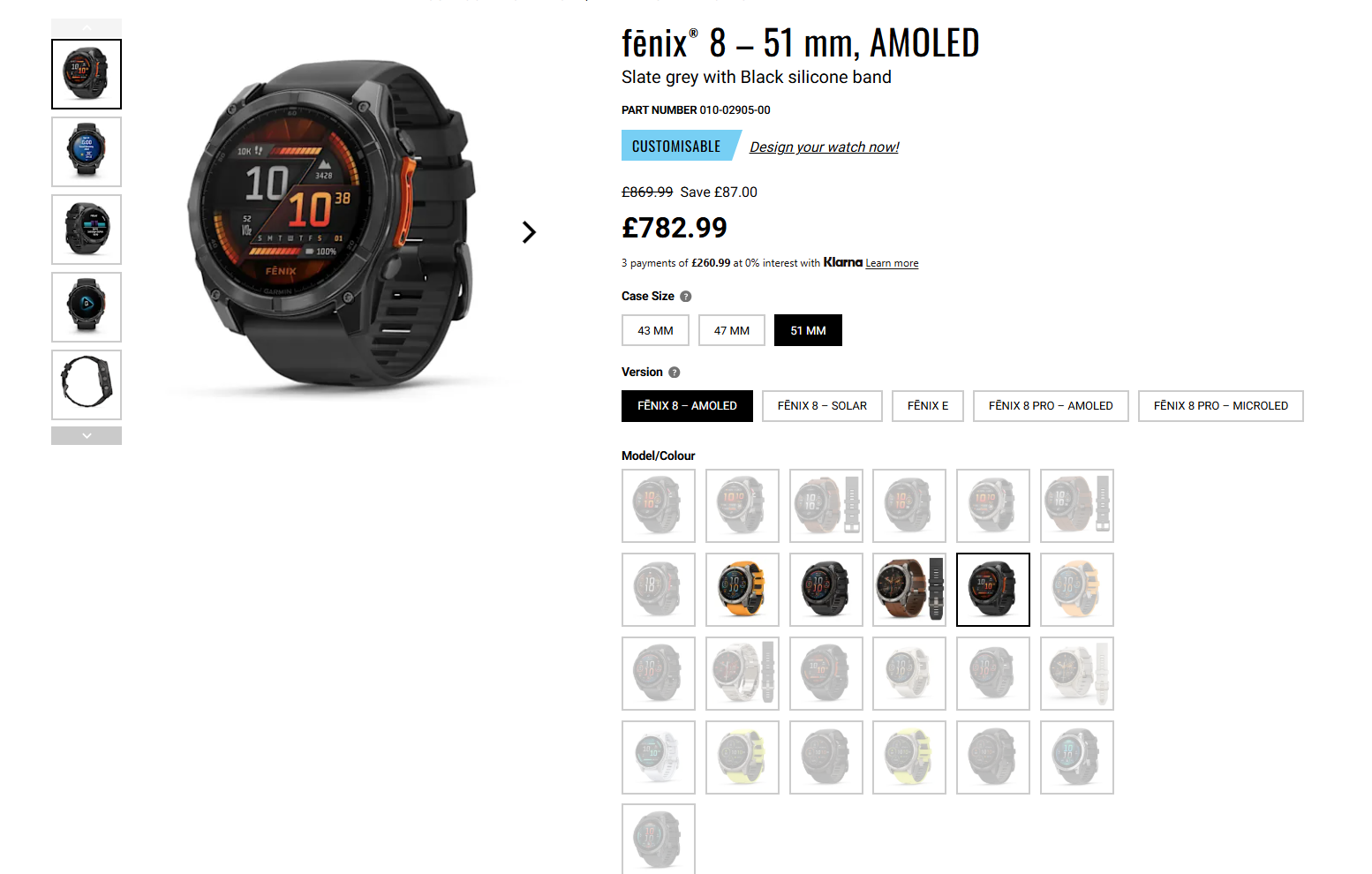Viewport: 1372px width, 874px height.
Task: Click the Version help question mark icon
Action: [x=674, y=373]
